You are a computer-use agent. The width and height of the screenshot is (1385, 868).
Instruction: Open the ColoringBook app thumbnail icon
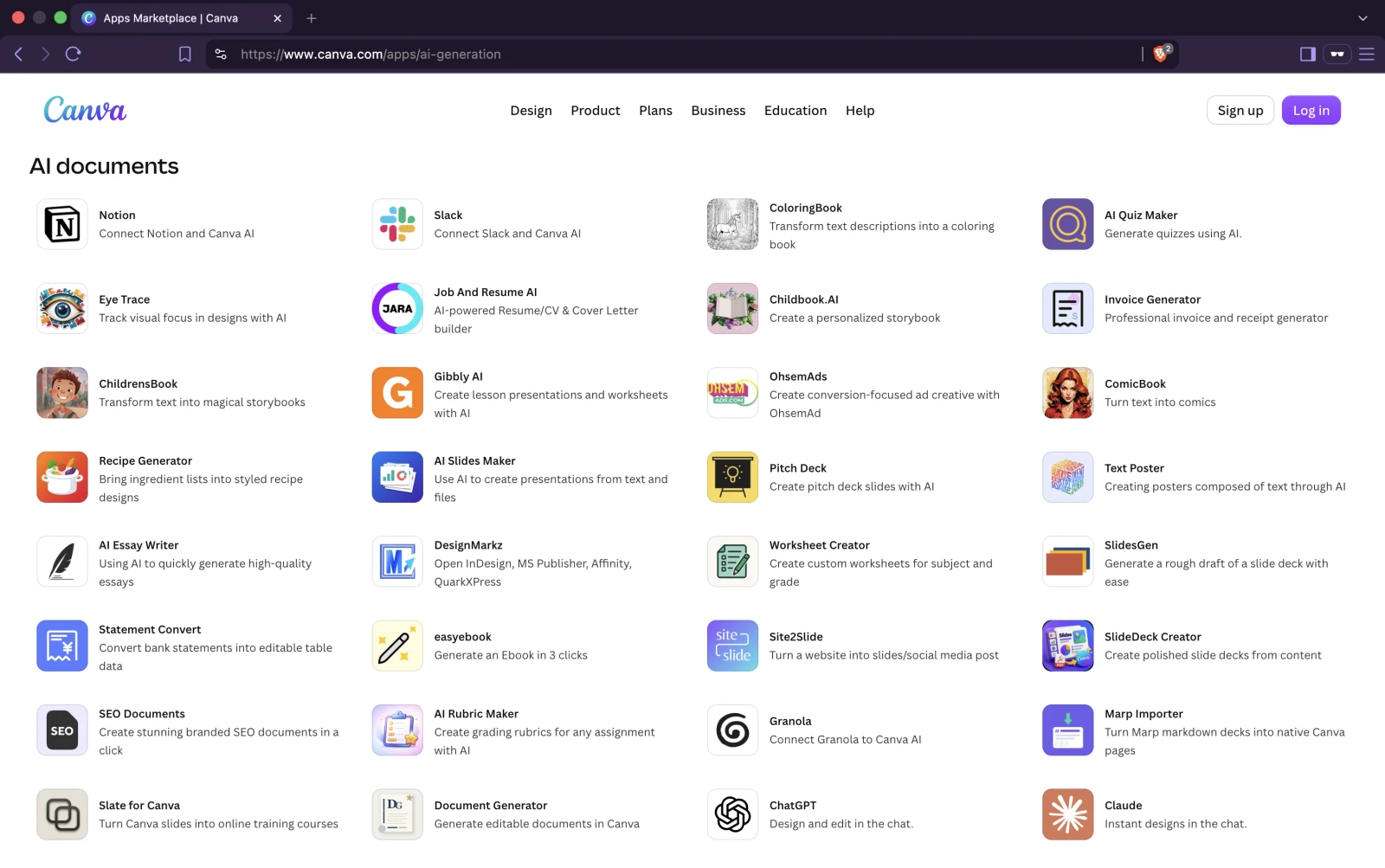[x=732, y=224]
